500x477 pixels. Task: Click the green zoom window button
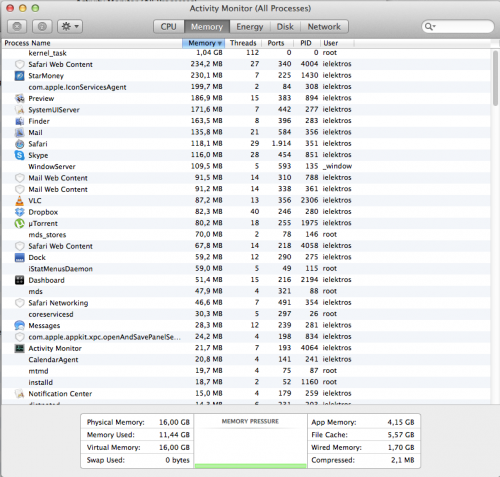click(x=35, y=8)
